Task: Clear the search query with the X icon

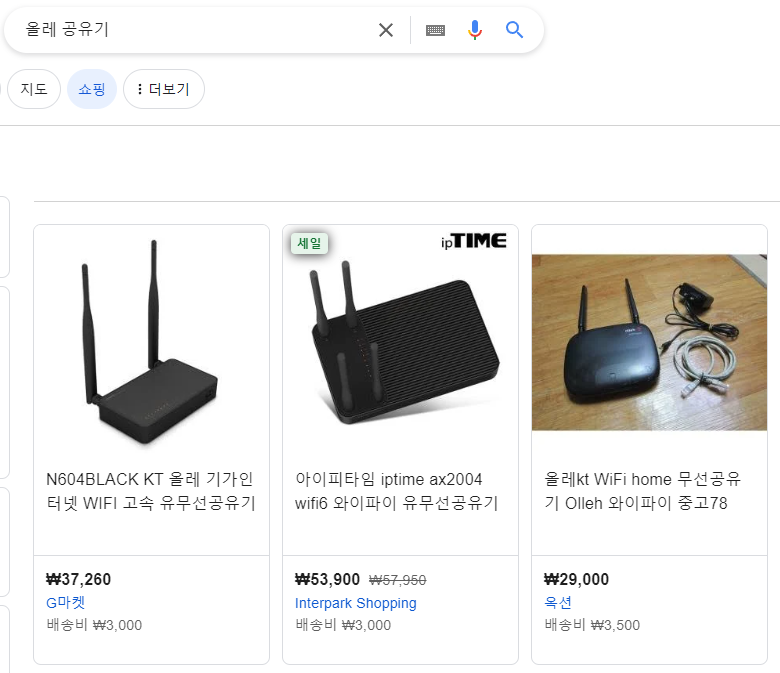Action: pos(386,30)
